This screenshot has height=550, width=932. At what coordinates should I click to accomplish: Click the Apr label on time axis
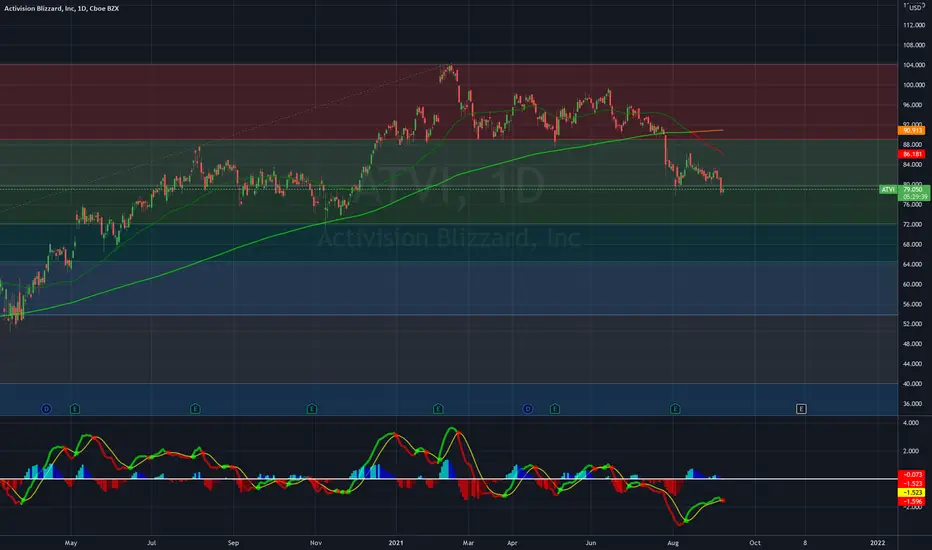pos(512,543)
